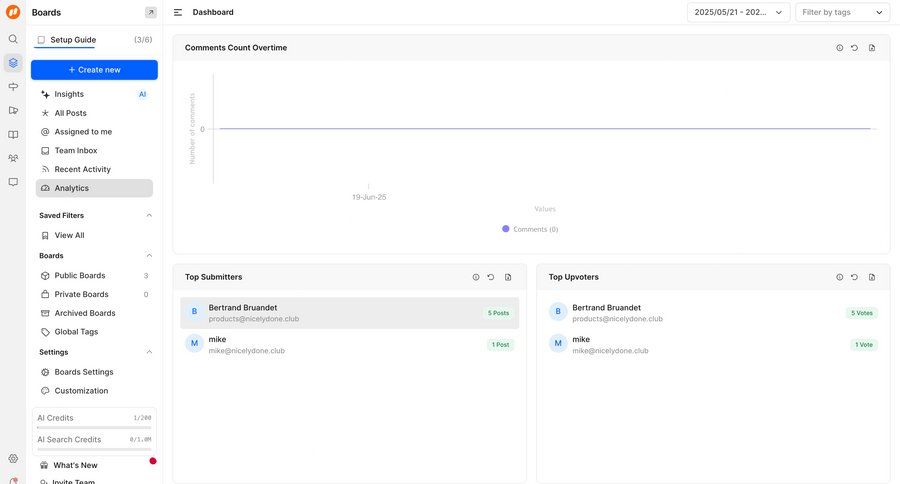Go to All Posts

94,113
